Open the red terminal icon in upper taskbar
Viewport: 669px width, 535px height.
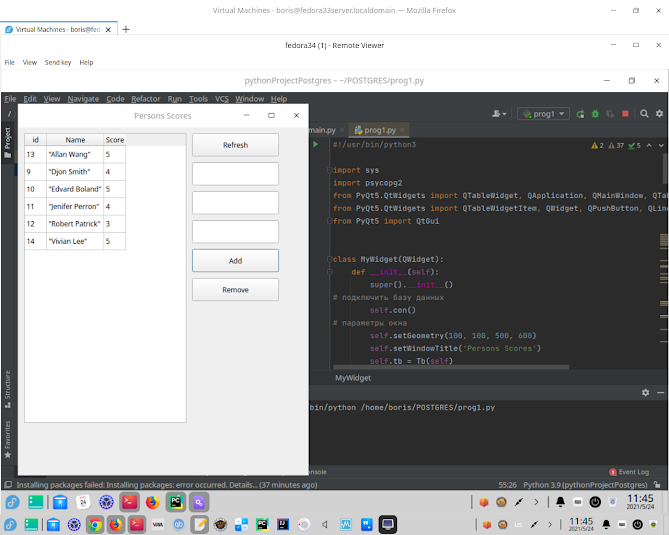pos(129,502)
